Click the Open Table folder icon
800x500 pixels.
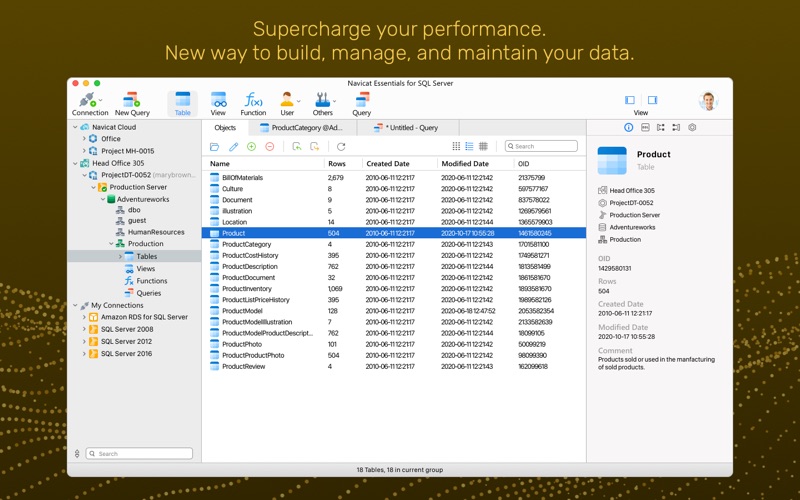[x=214, y=147]
